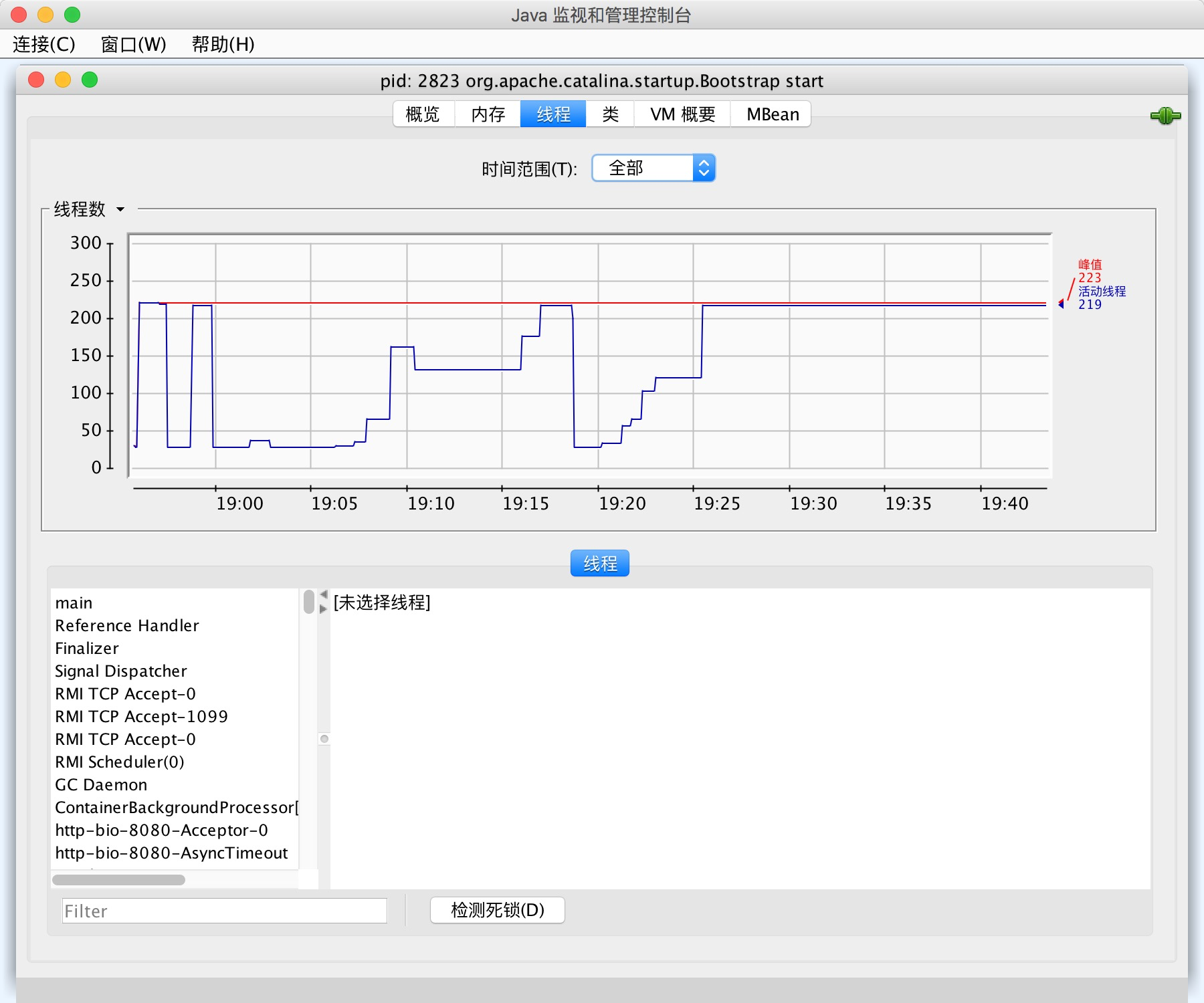
Task: Select the Signal Dispatcher thread
Action: (x=175, y=671)
